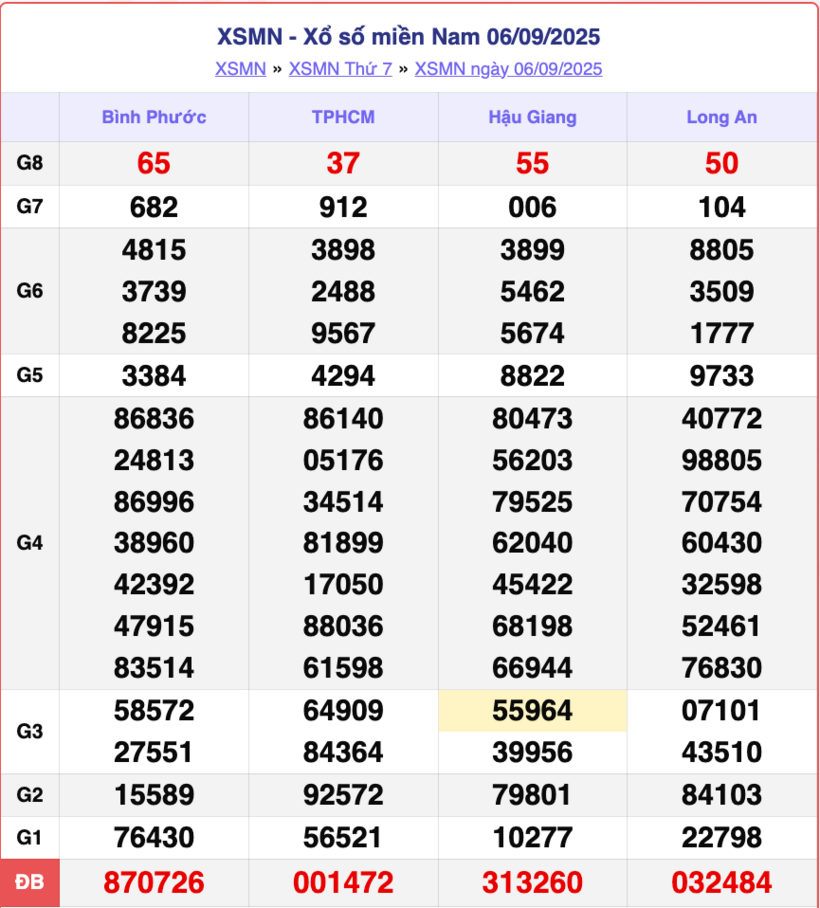Open the XSMN breadcrumb link
820x908 pixels.
240,69
